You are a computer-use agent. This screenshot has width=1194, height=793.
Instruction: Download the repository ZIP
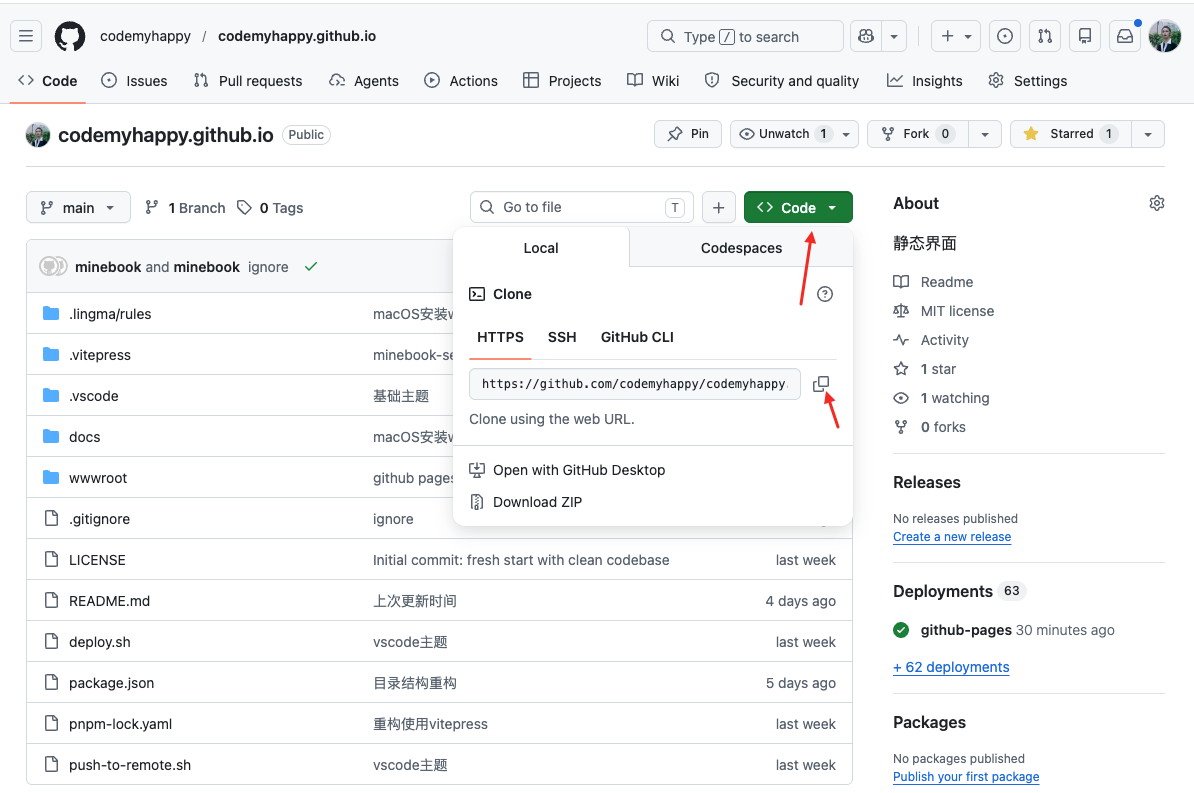pos(526,502)
